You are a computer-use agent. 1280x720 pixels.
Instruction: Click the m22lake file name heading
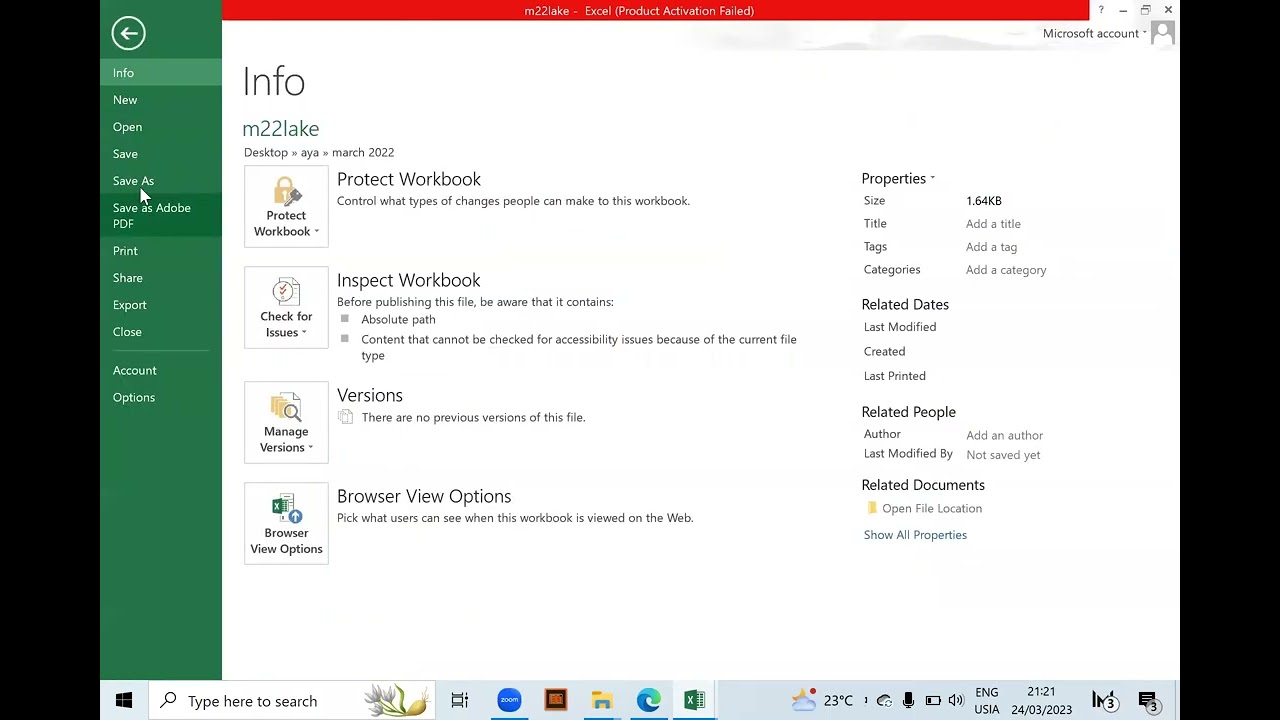pos(281,129)
